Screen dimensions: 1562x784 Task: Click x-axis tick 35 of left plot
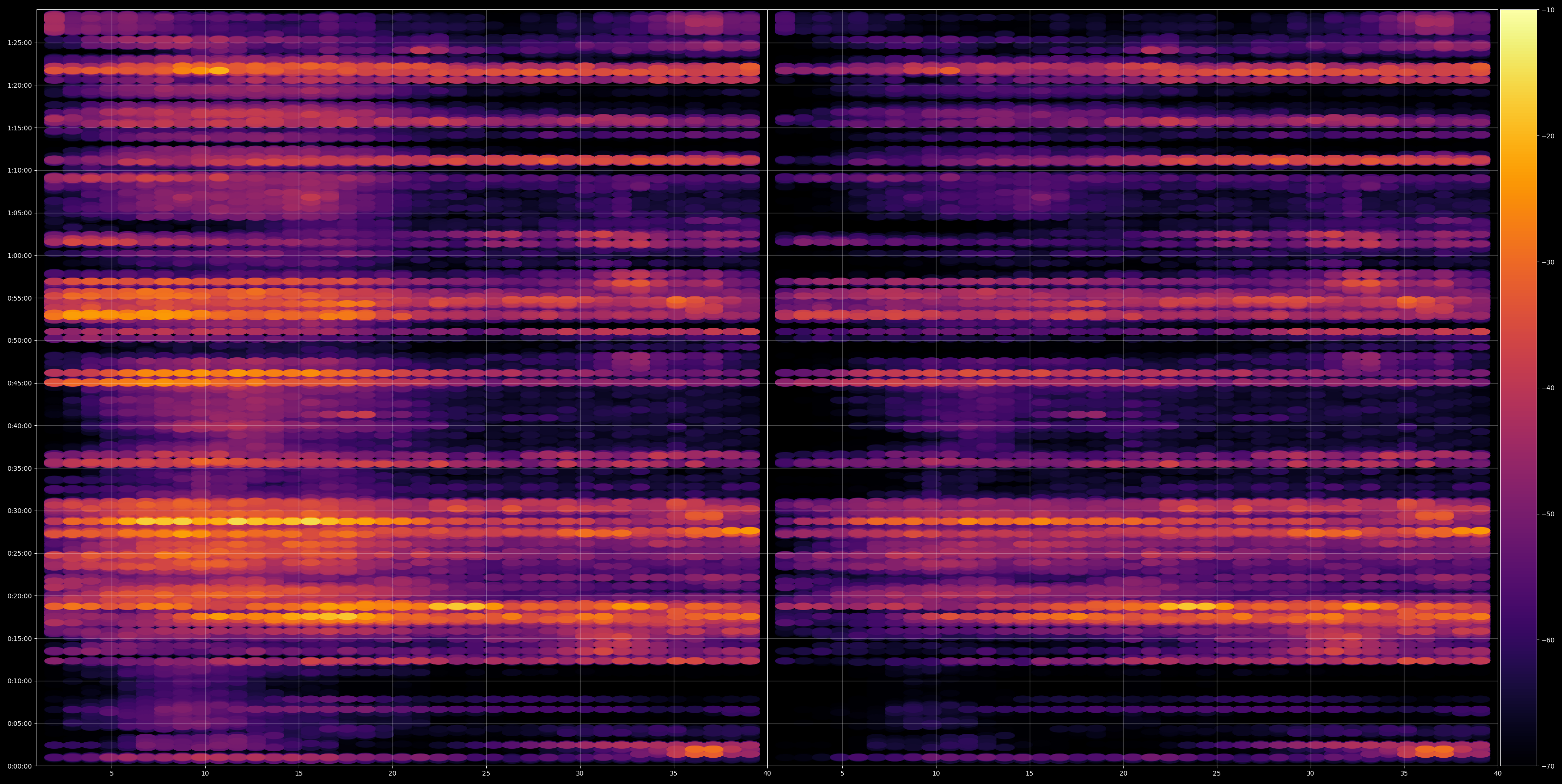[674, 774]
